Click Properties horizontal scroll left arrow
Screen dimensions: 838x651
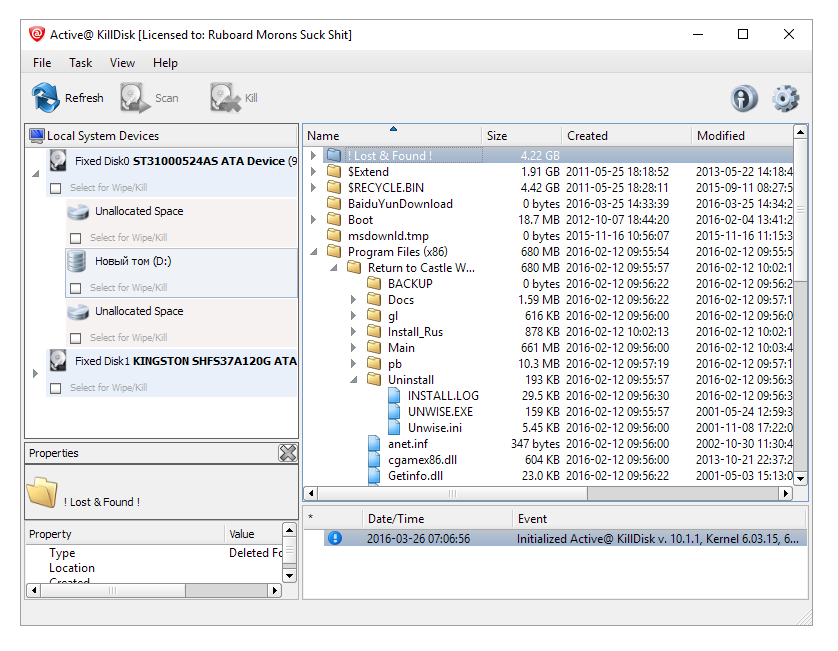tap(34, 591)
